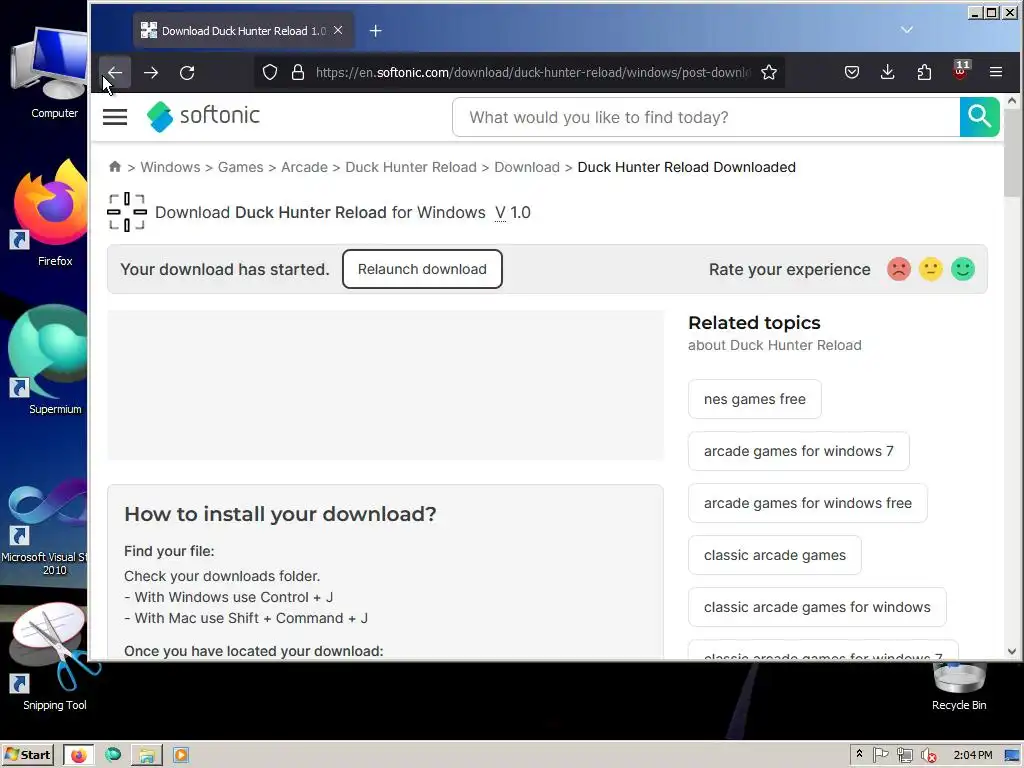
Task: Click the Action Center flag tray icon
Action: (x=881, y=755)
